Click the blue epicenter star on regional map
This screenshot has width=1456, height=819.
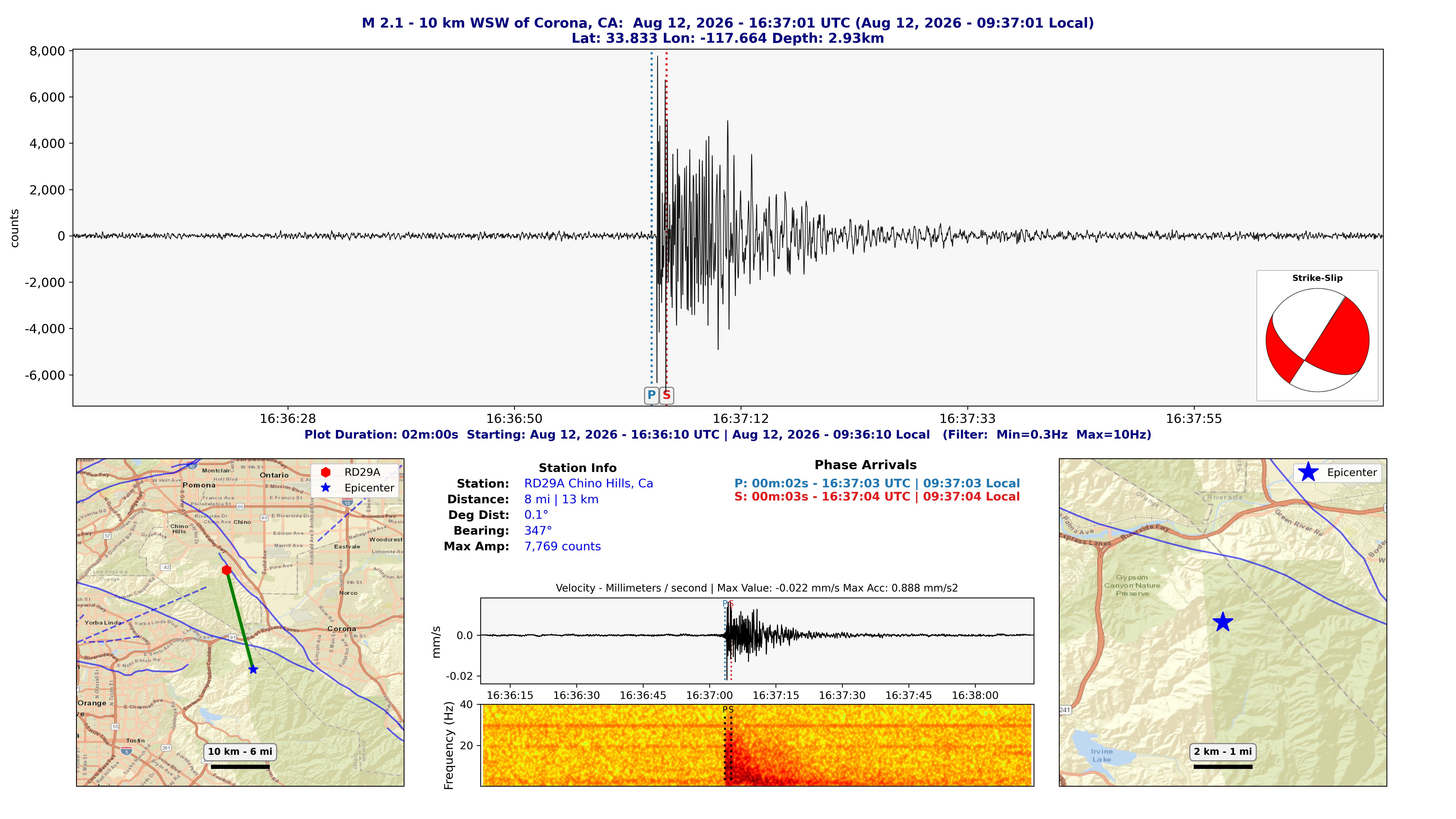click(253, 670)
